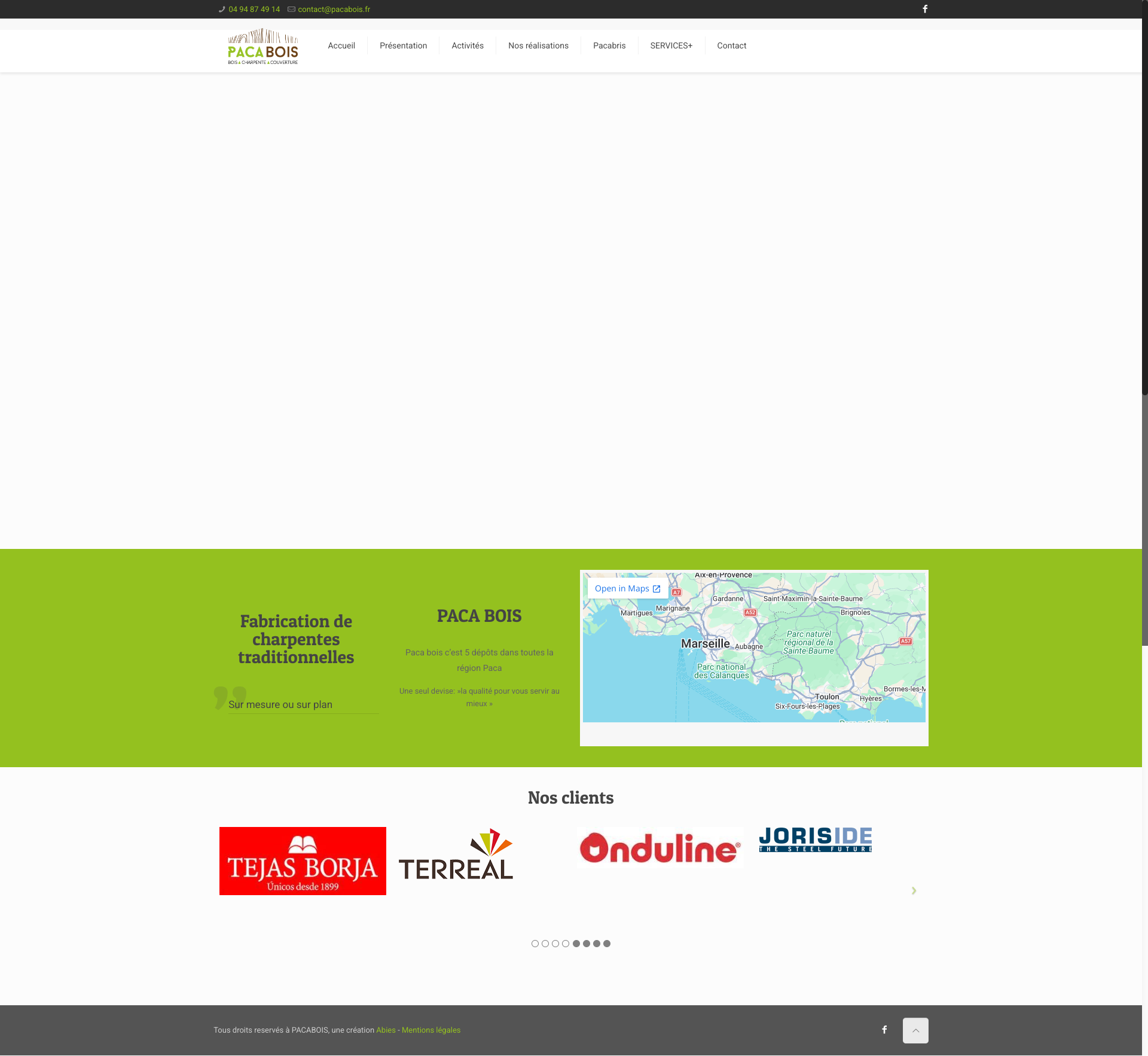The image size is (1148, 1056).
Task: Click the contact@pacabois.fr email link
Action: (334, 9)
